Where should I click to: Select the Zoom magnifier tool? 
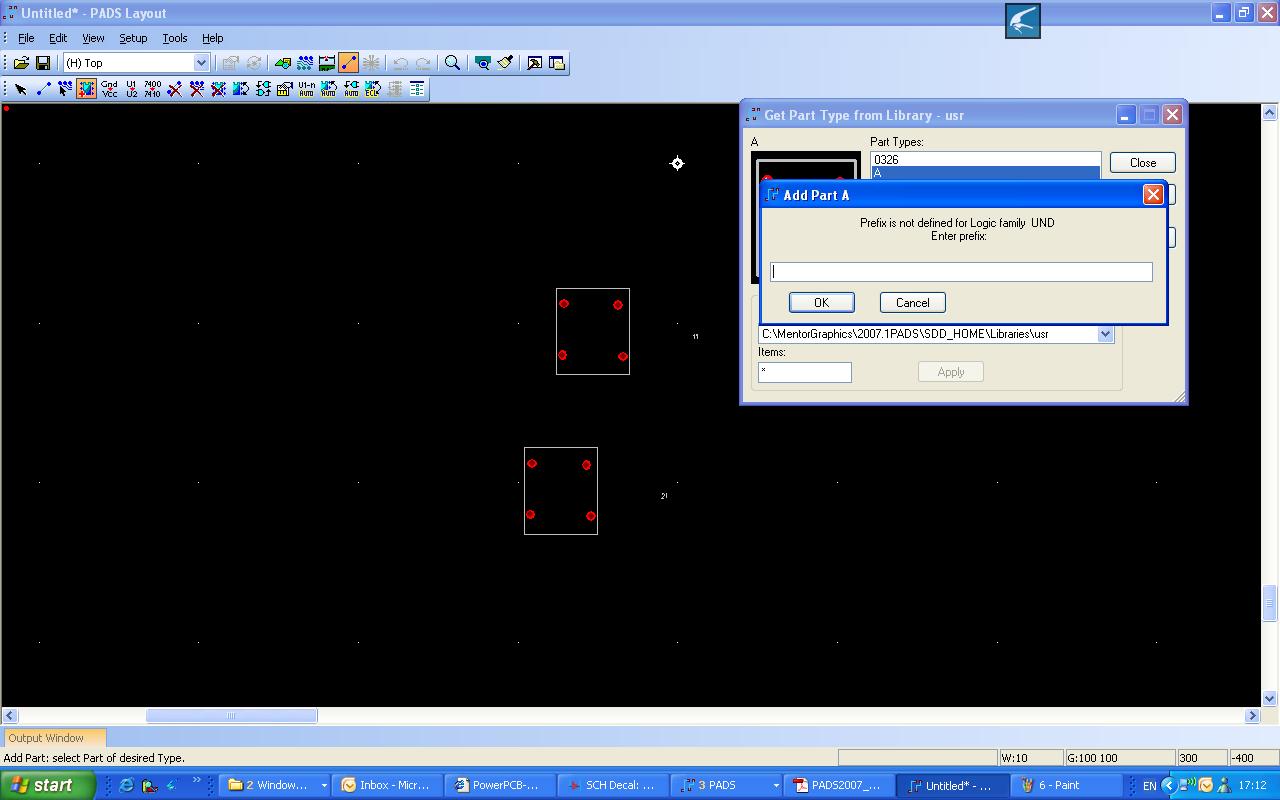(x=452, y=63)
